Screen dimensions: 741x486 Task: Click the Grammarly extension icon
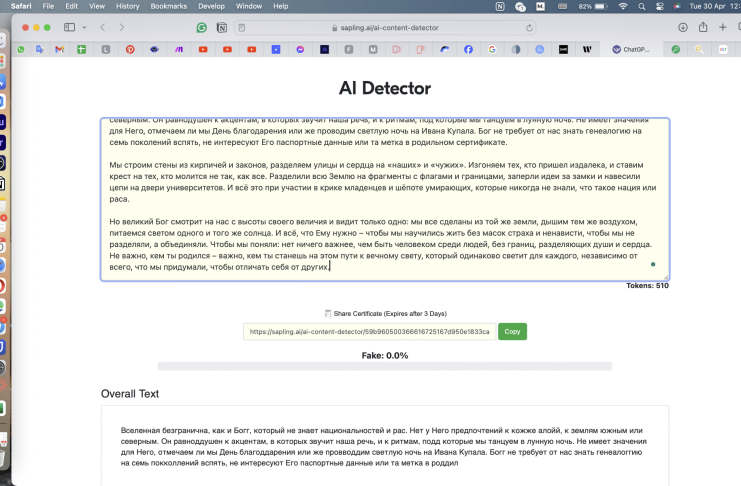(x=202, y=27)
